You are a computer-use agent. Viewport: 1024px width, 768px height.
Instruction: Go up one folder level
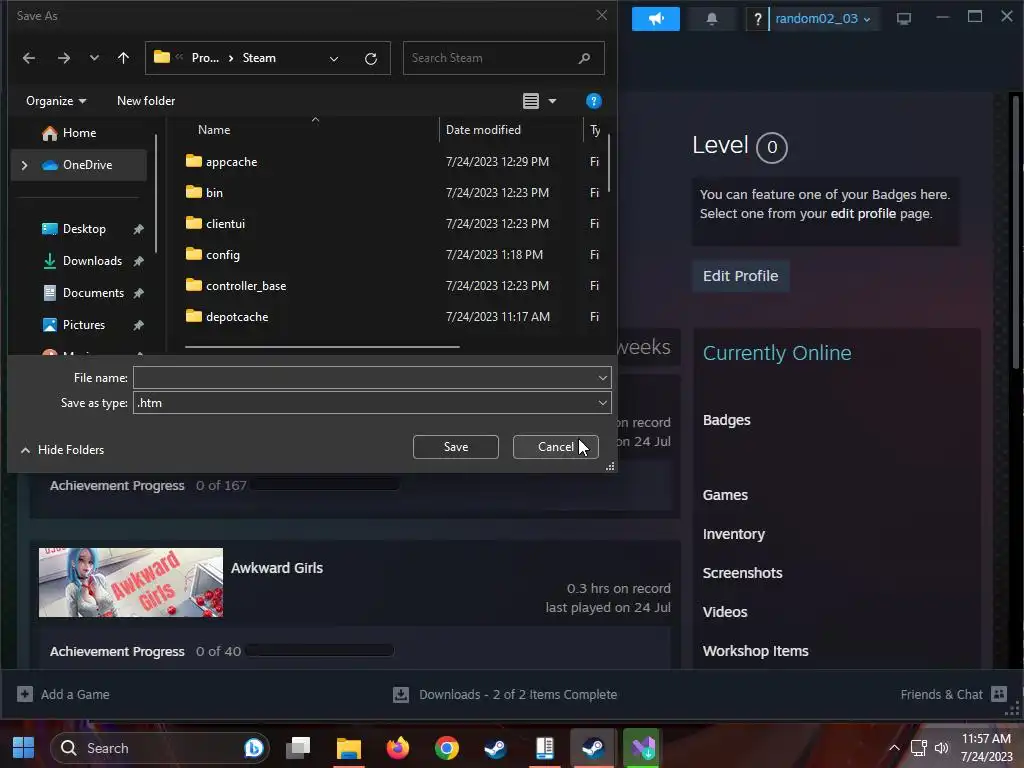point(123,58)
